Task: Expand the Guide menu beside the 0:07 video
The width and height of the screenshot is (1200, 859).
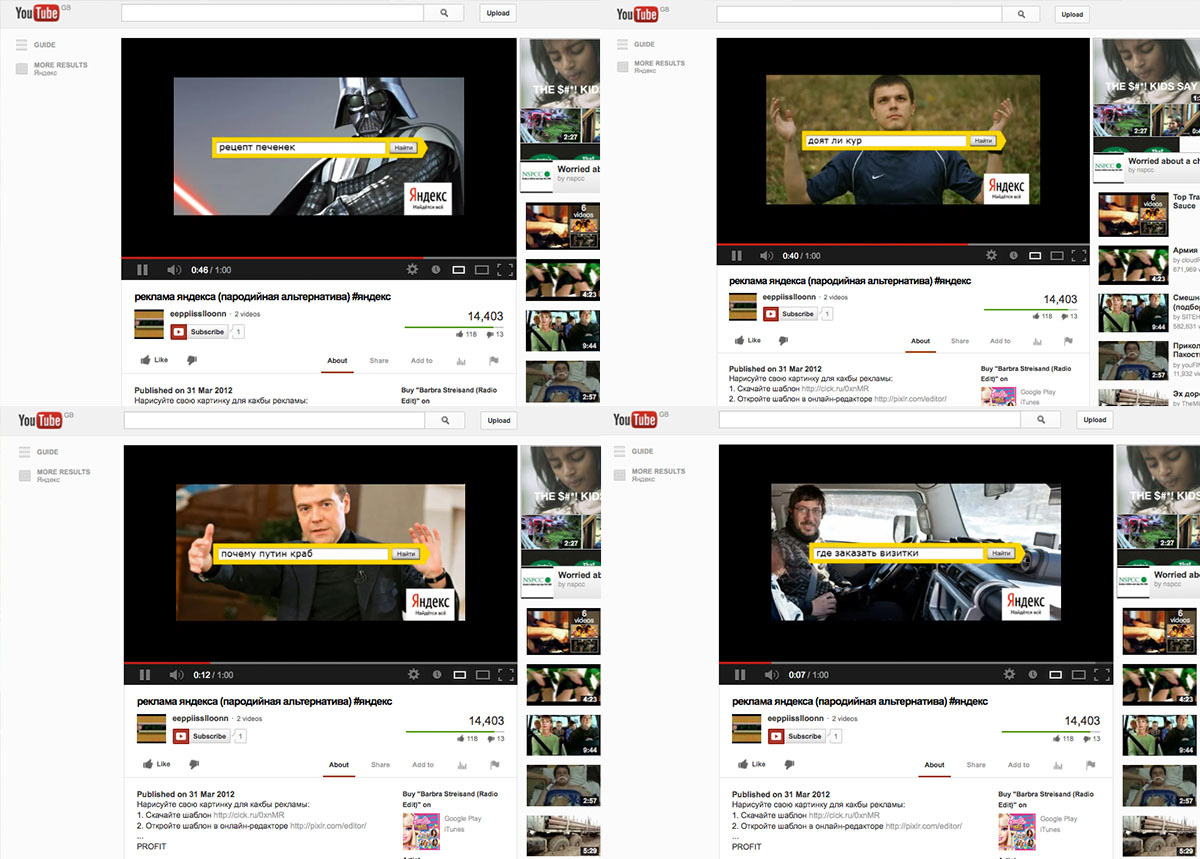Action: (x=642, y=451)
